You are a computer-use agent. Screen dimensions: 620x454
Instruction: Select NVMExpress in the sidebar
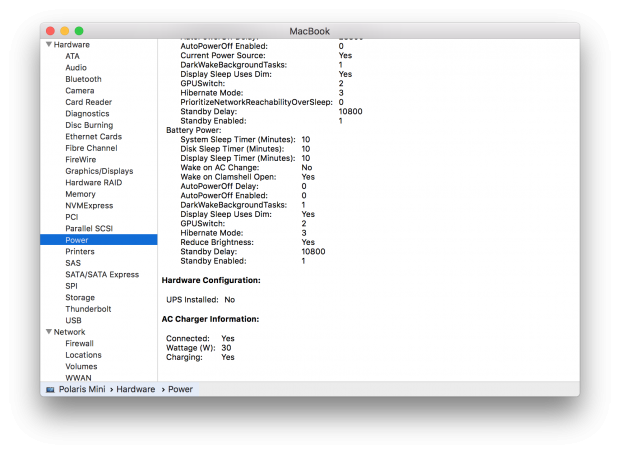point(89,205)
